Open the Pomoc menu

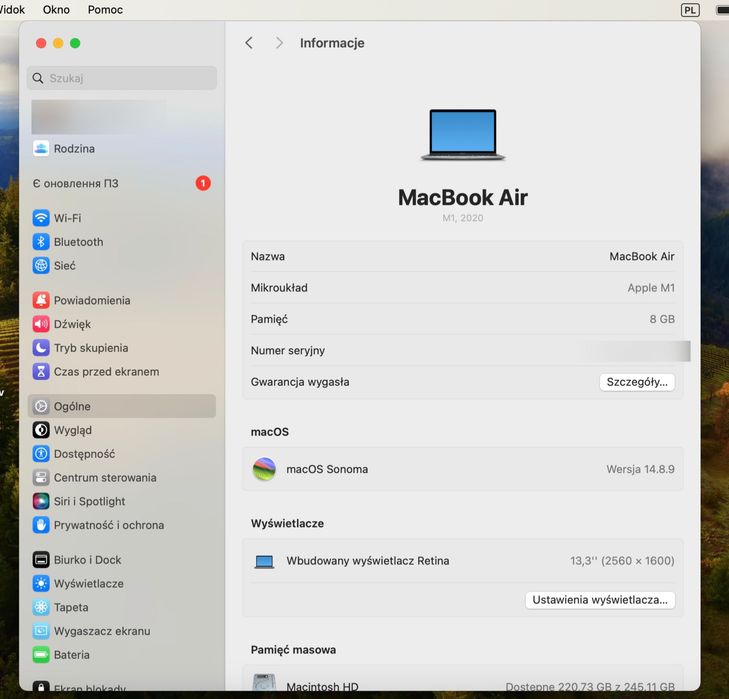point(105,10)
